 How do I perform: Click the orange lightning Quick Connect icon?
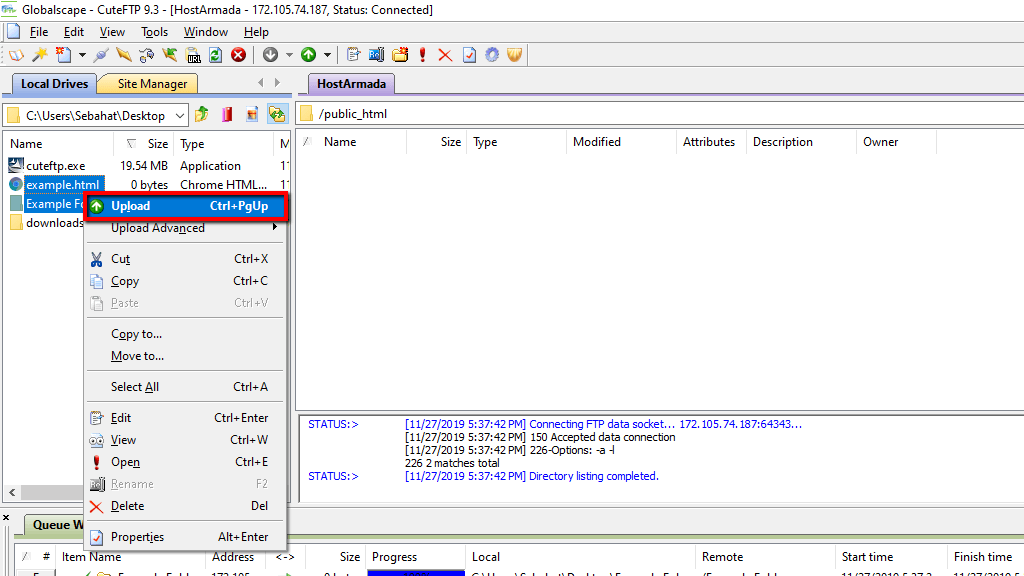(123, 55)
